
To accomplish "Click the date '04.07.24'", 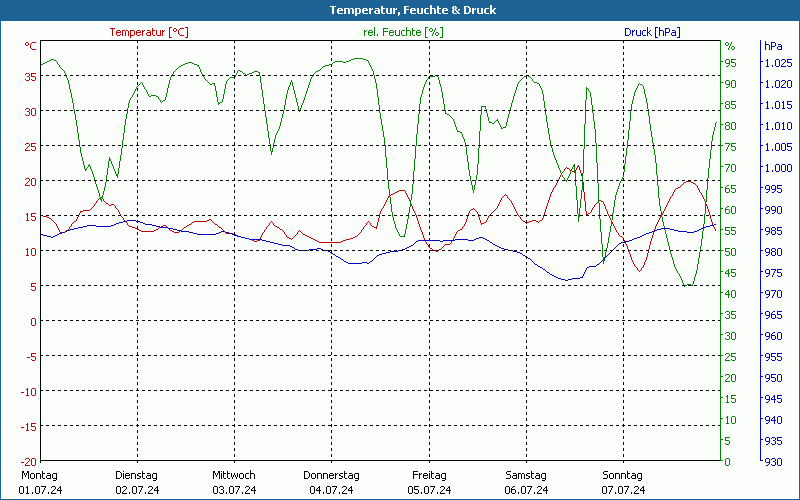I will 331,490.
